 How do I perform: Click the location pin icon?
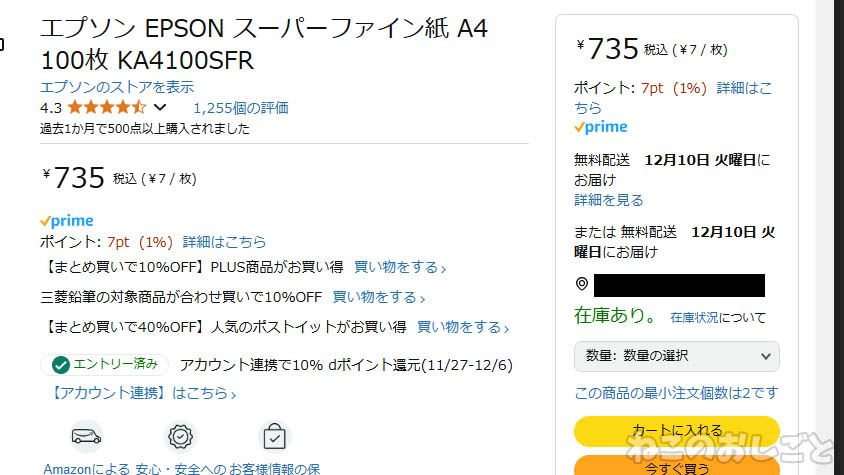tap(582, 284)
